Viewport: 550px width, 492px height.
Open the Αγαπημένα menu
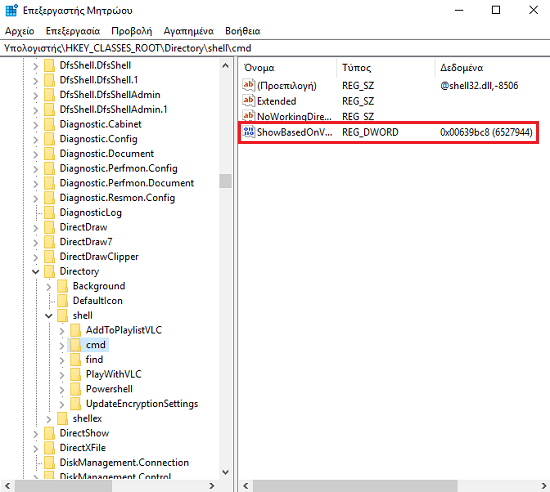(189, 31)
